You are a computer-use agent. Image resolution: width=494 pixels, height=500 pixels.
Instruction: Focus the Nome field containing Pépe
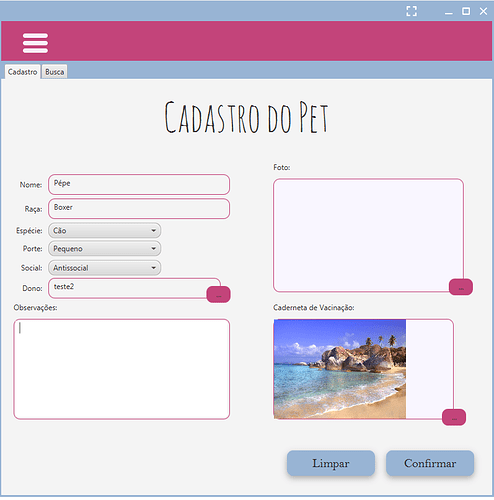tap(139, 184)
